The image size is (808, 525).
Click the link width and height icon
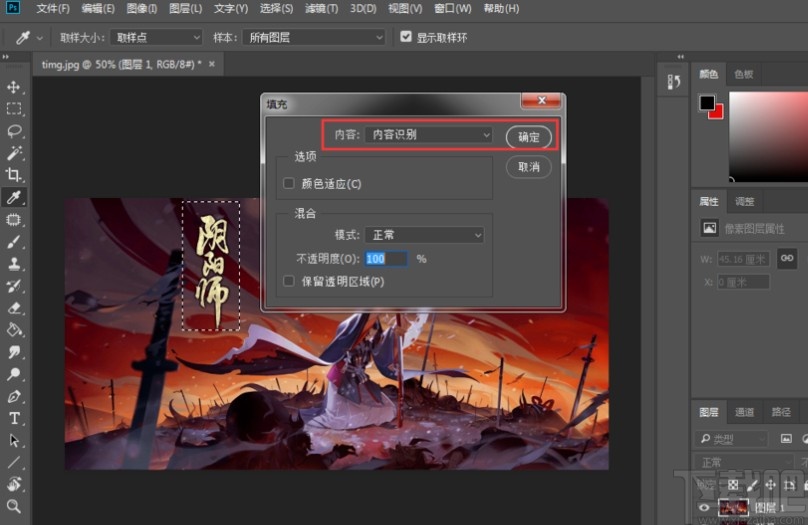(787, 258)
